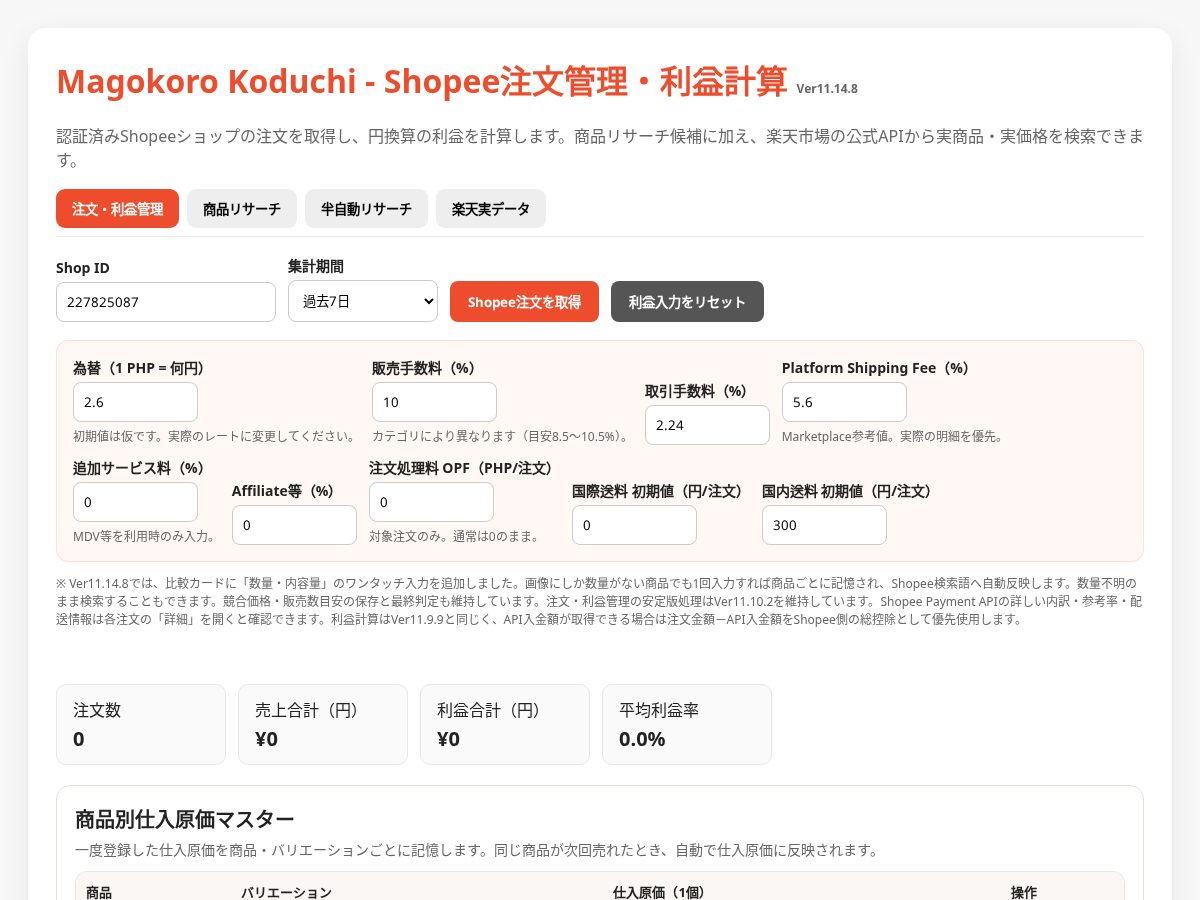This screenshot has height=900, width=1200.
Task: Focus the 販売手数料 (%) input
Action: (434, 402)
